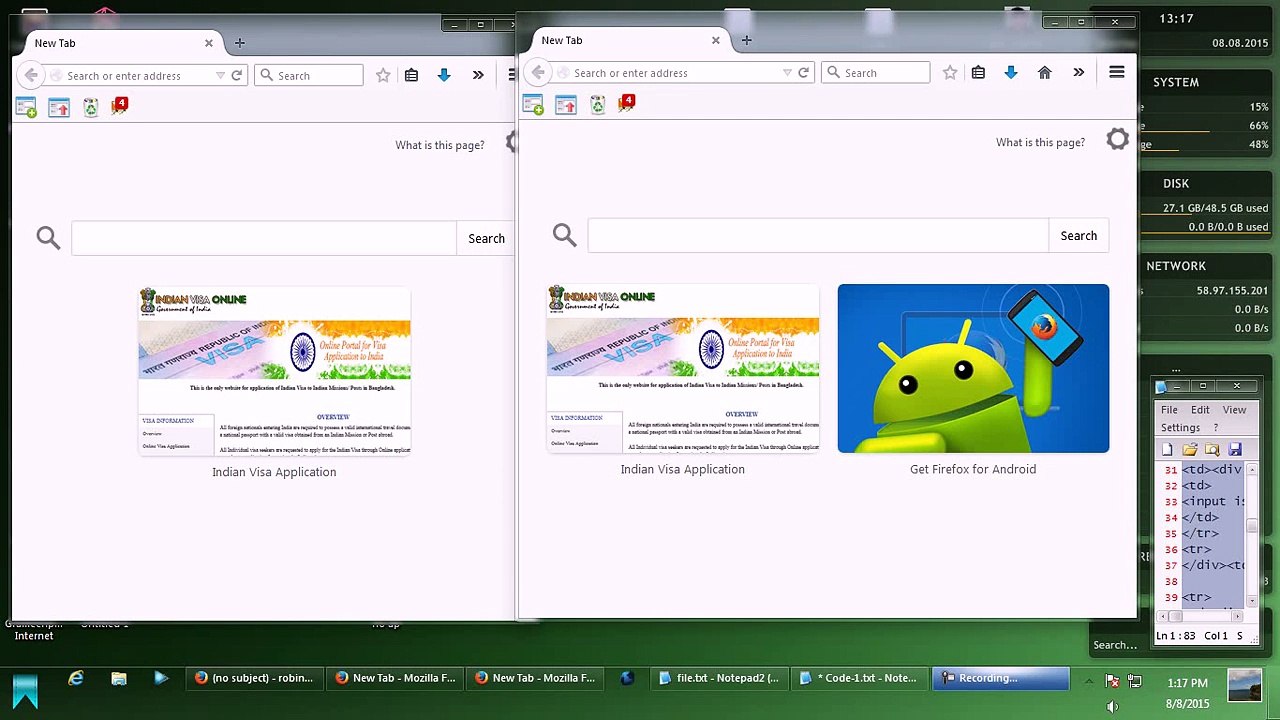Image resolution: width=1280 pixels, height=720 pixels.
Task: Open hamburger menu in right Firefox window
Action: tap(1117, 72)
